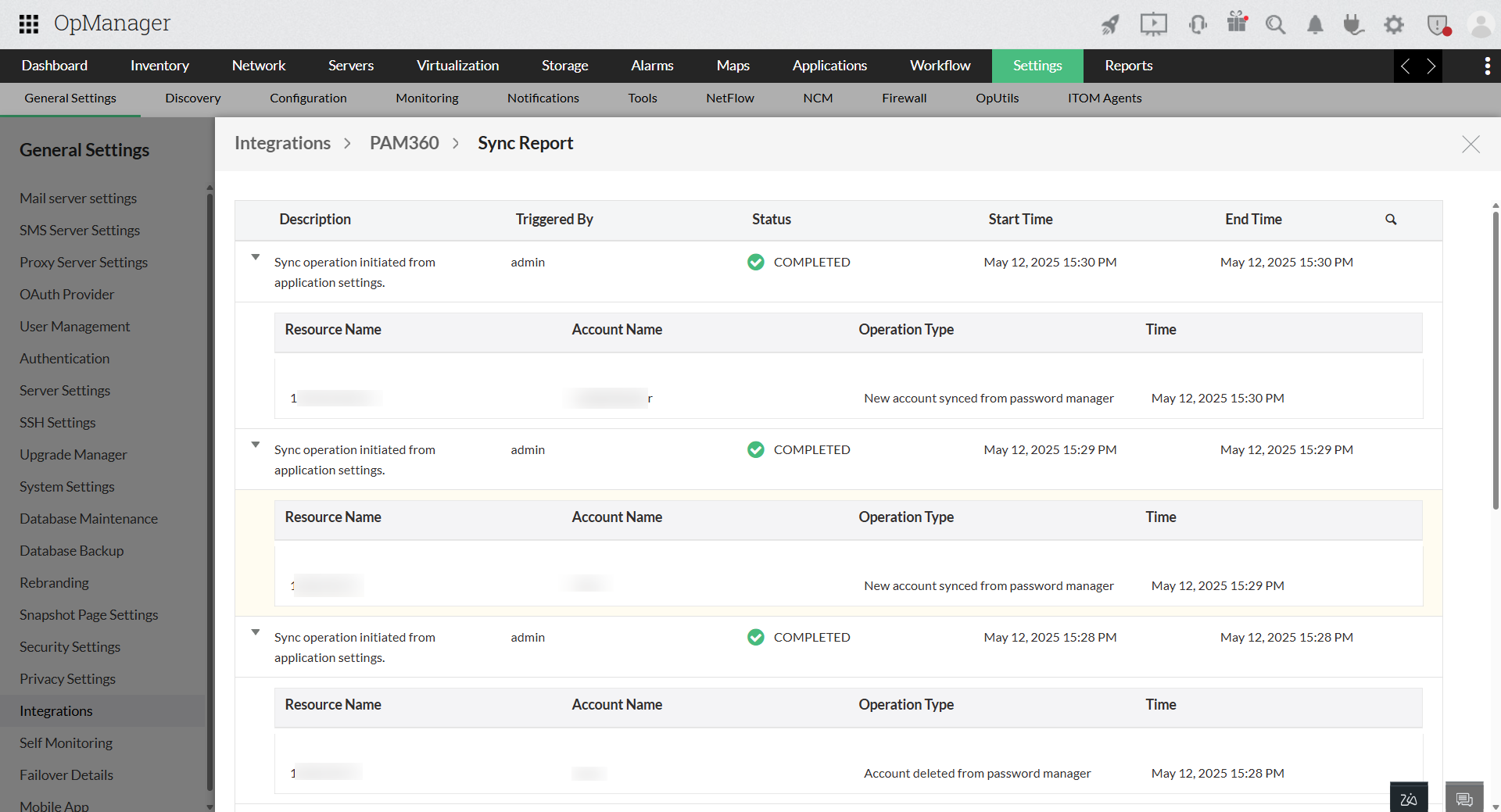Click the rocket quick-start icon
This screenshot has width=1501, height=812.
coord(1110,25)
